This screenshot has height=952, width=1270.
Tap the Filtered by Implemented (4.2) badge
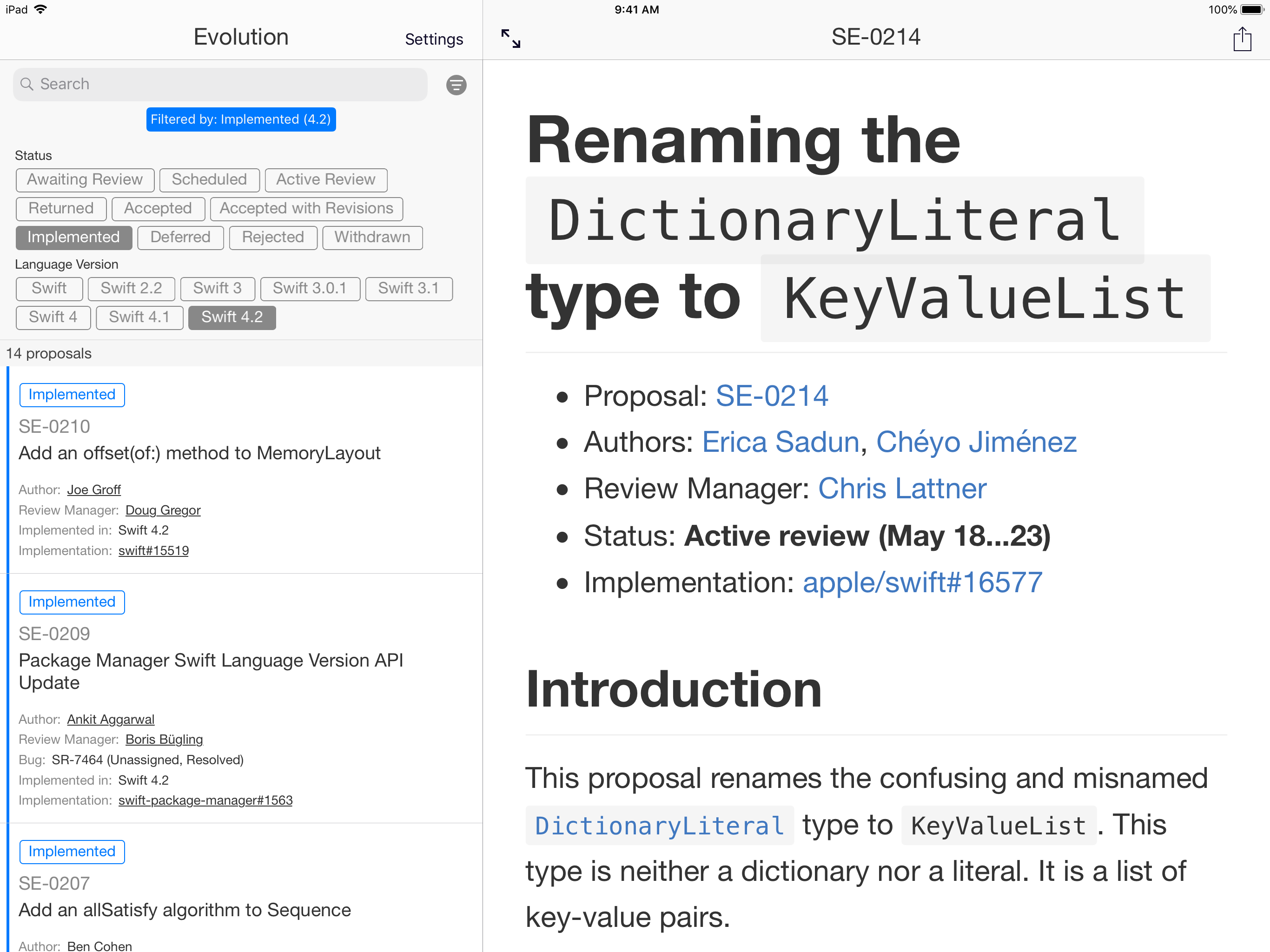[x=240, y=119]
